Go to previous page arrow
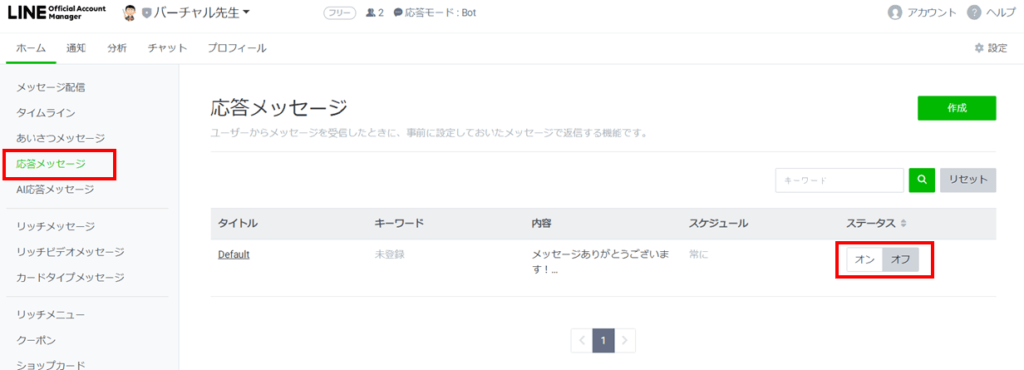 point(582,340)
